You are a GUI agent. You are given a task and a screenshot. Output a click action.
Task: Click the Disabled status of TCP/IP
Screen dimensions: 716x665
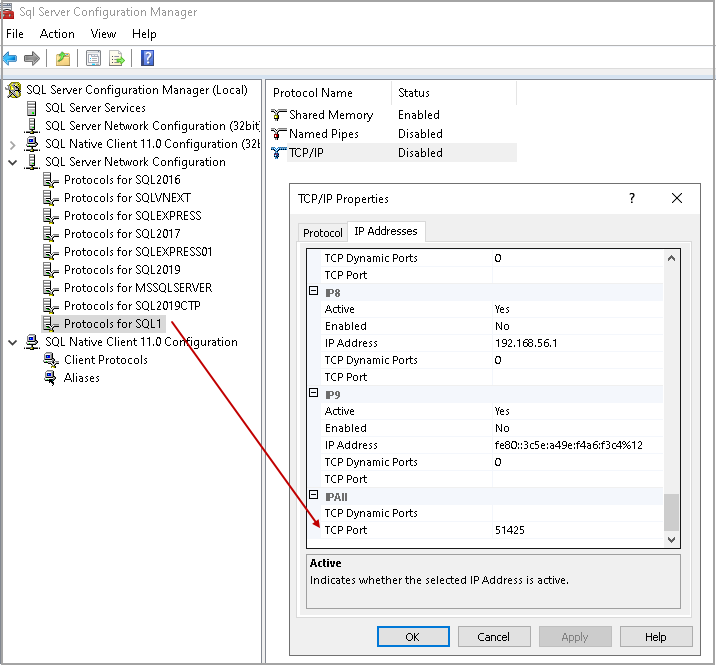[420, 153]
